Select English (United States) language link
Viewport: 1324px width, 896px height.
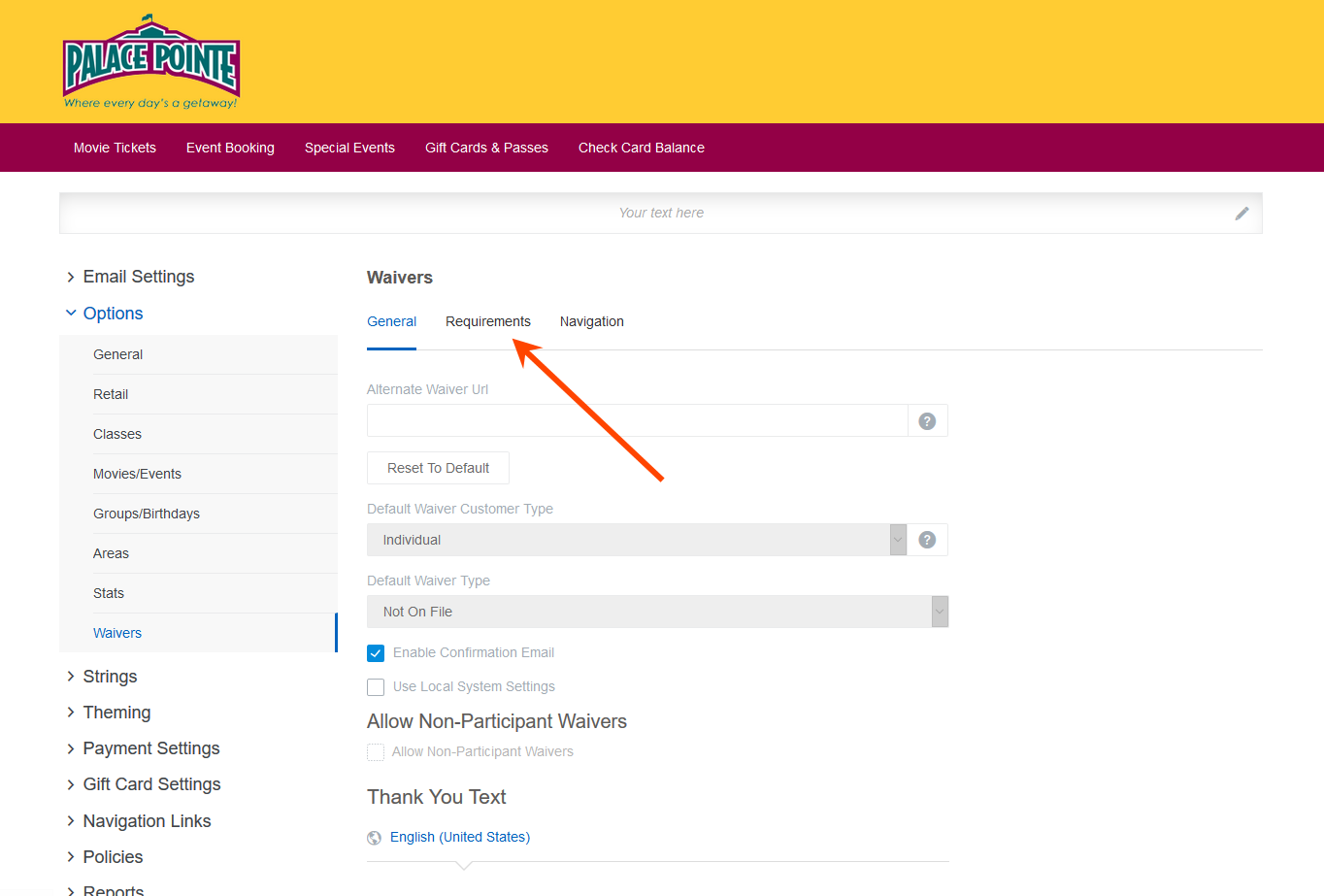click(x=459, y=837)
